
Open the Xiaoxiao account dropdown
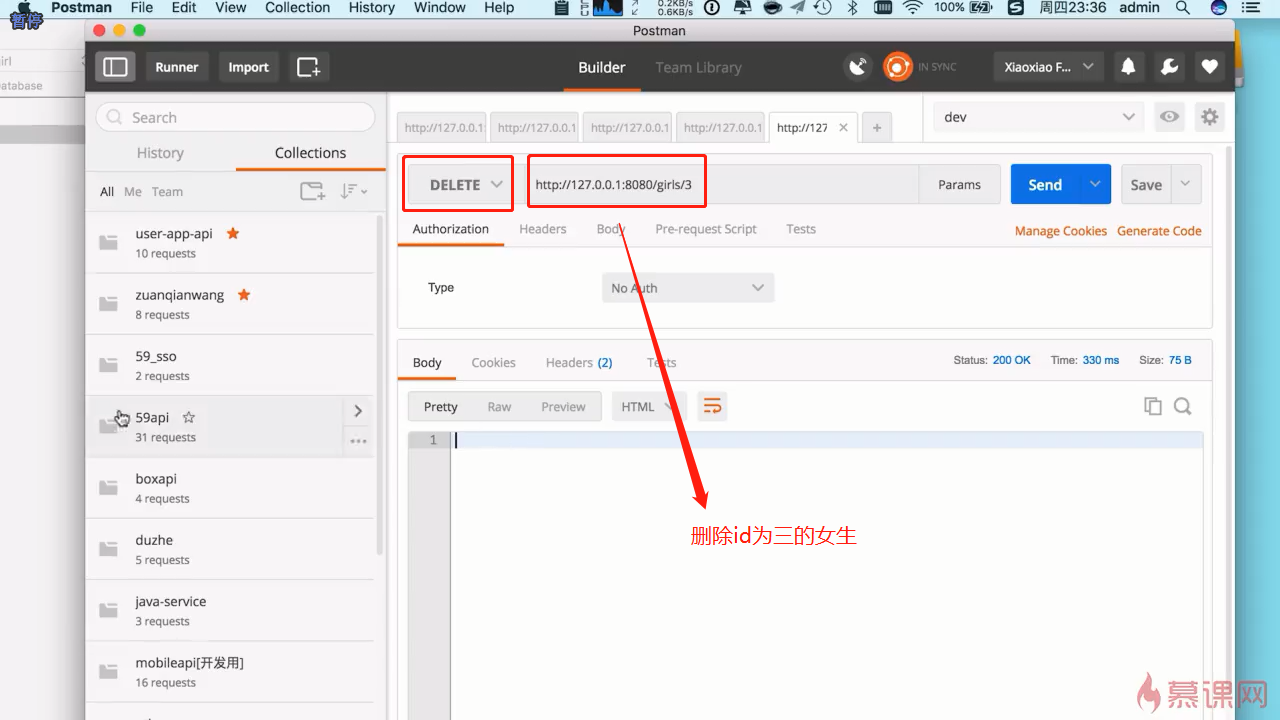(x=1049, y=67)
